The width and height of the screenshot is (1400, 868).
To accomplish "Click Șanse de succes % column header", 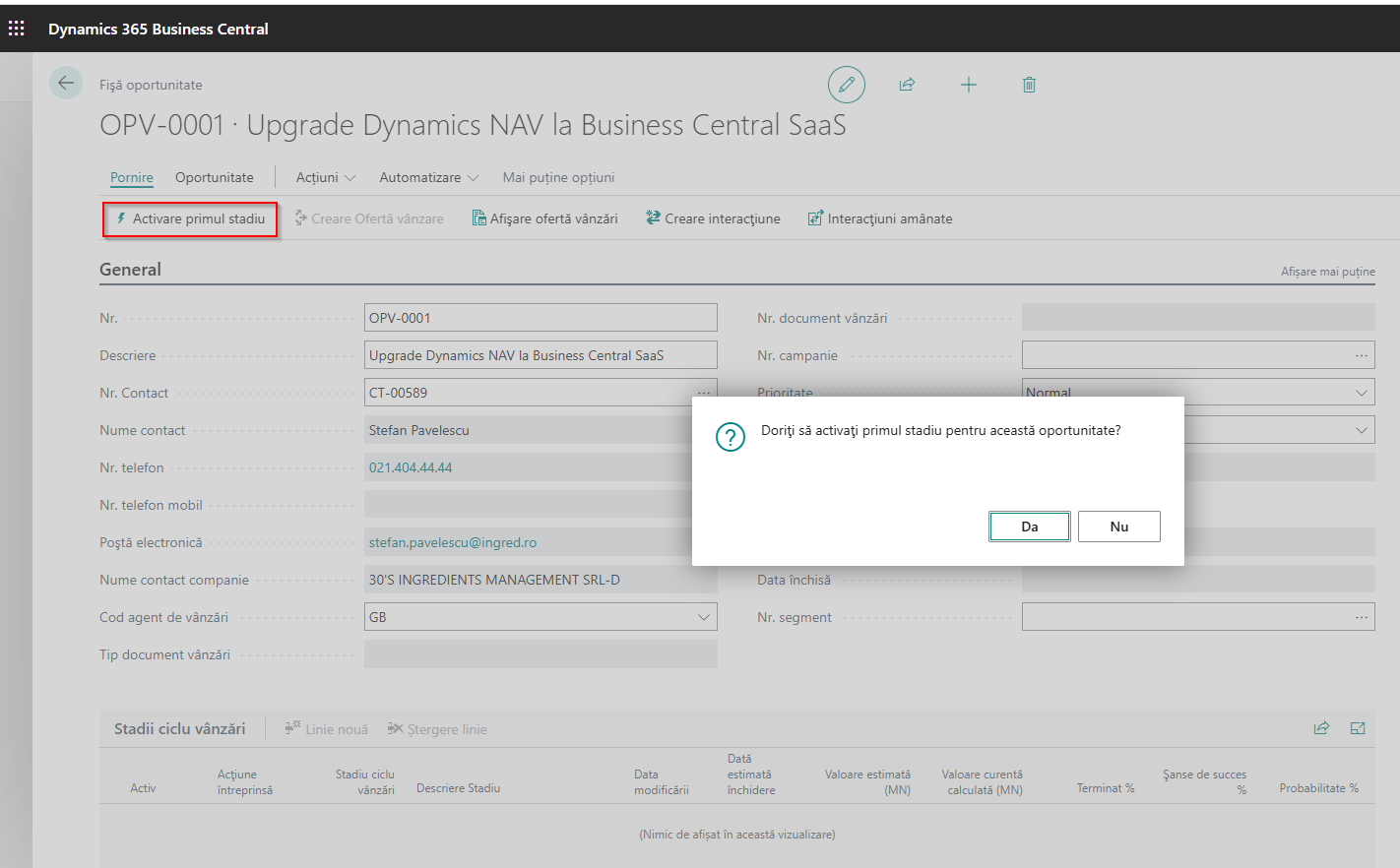I will (1205, 781).
